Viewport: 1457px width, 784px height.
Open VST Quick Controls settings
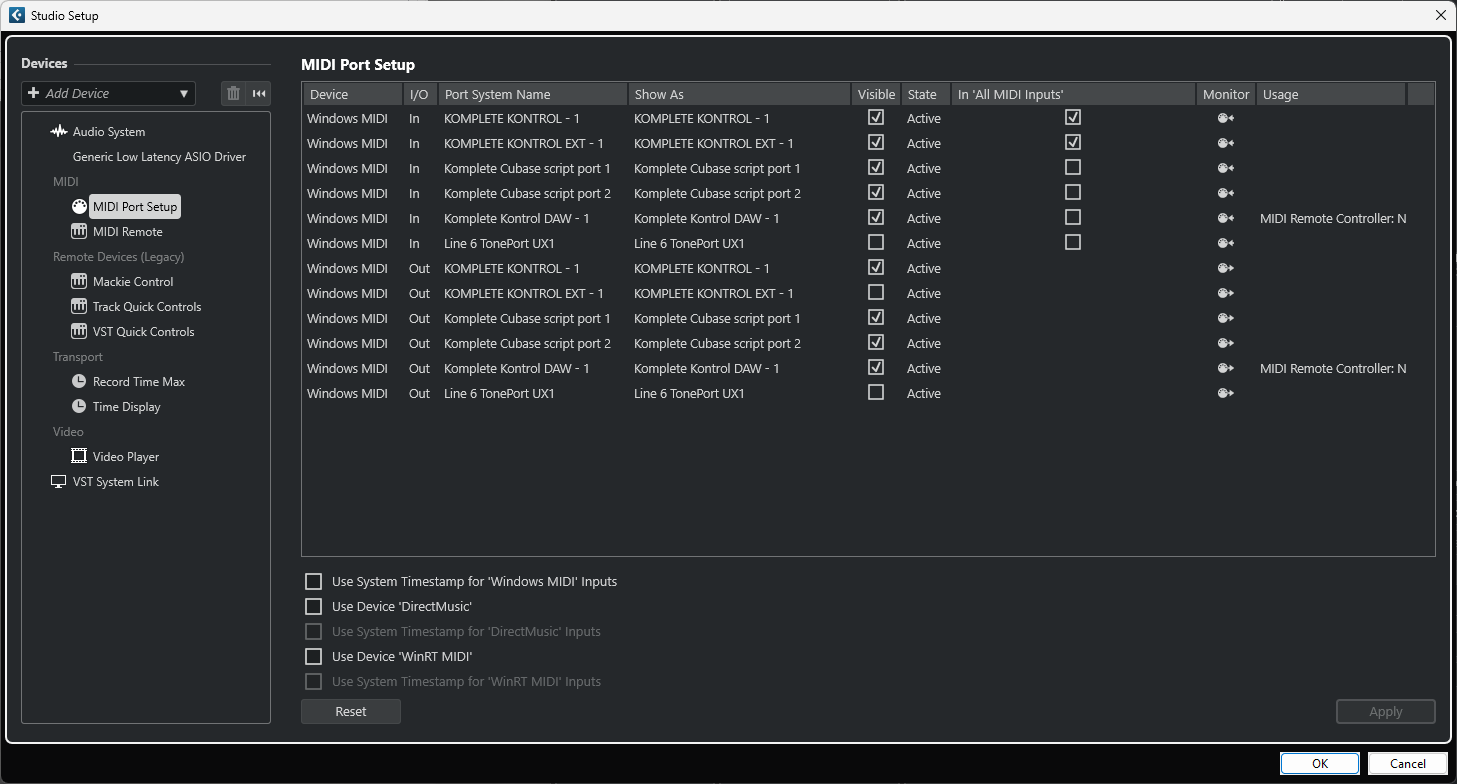coord(144,332)
